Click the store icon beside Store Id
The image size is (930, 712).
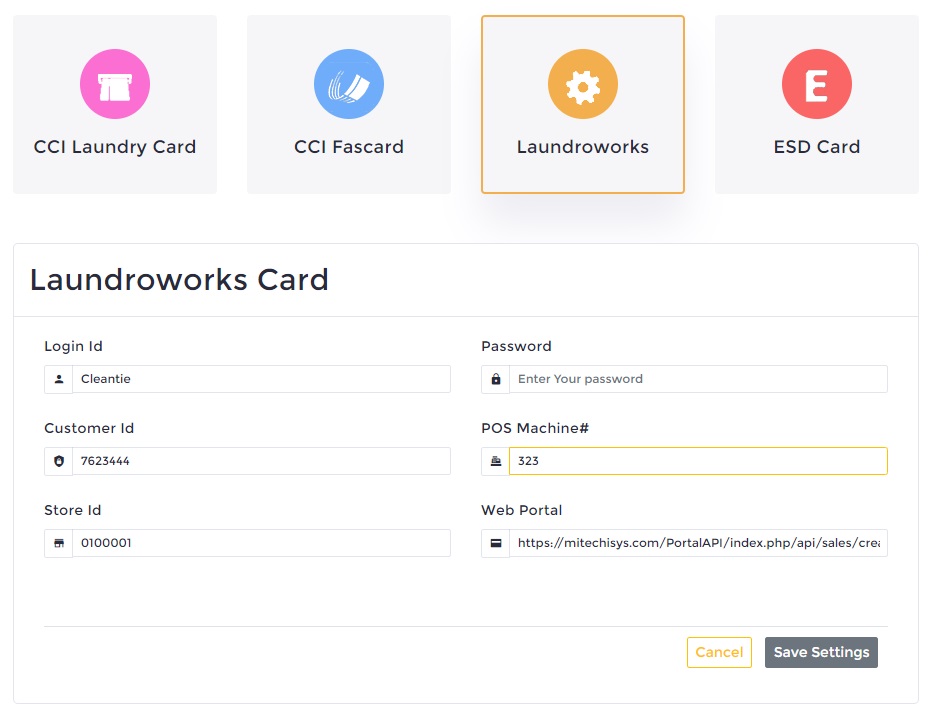tap(59, 543)
